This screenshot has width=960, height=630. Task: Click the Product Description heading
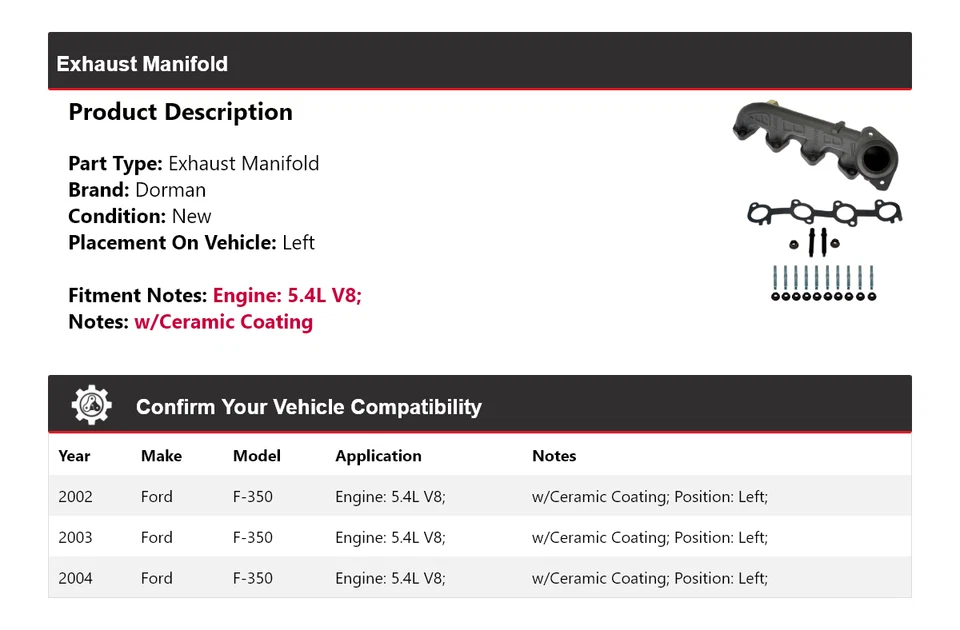pyautogui.click(x=180, y=112)
